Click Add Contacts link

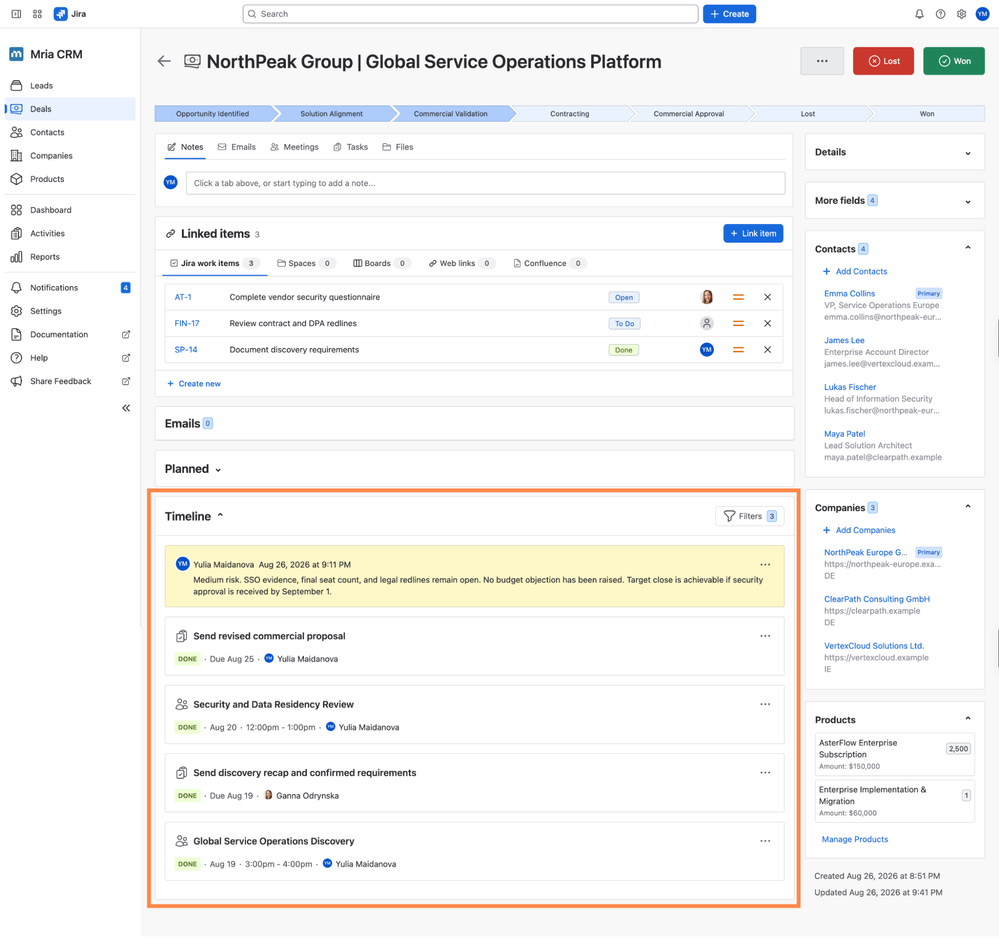click(x=855, y=271)
